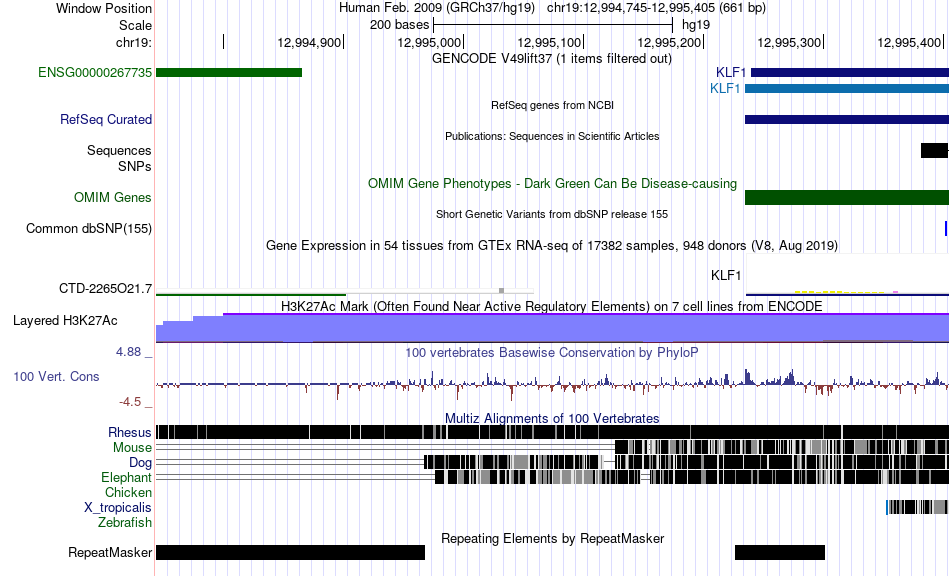The width and height of the screenshot is (950, 576).
Task: Click the dark blue KLF1 transcript label
Action: pyautogui.click(x=731, y=73)
